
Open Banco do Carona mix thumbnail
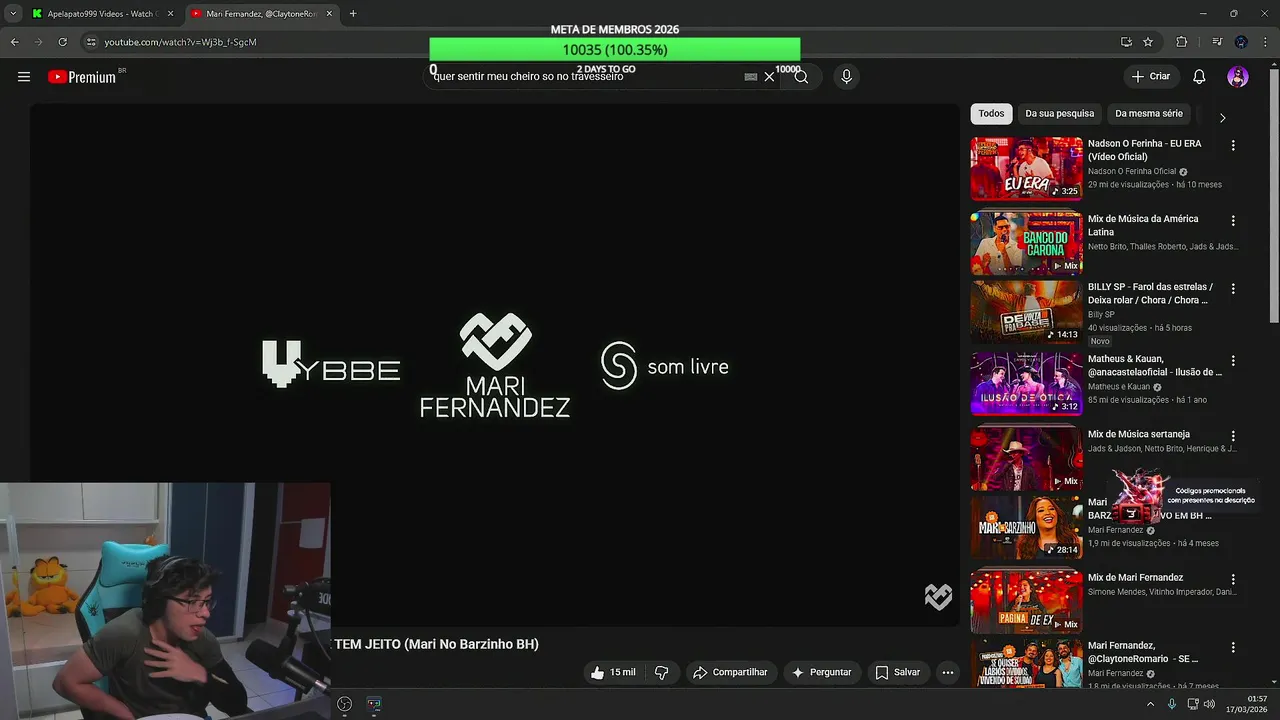1026,243
